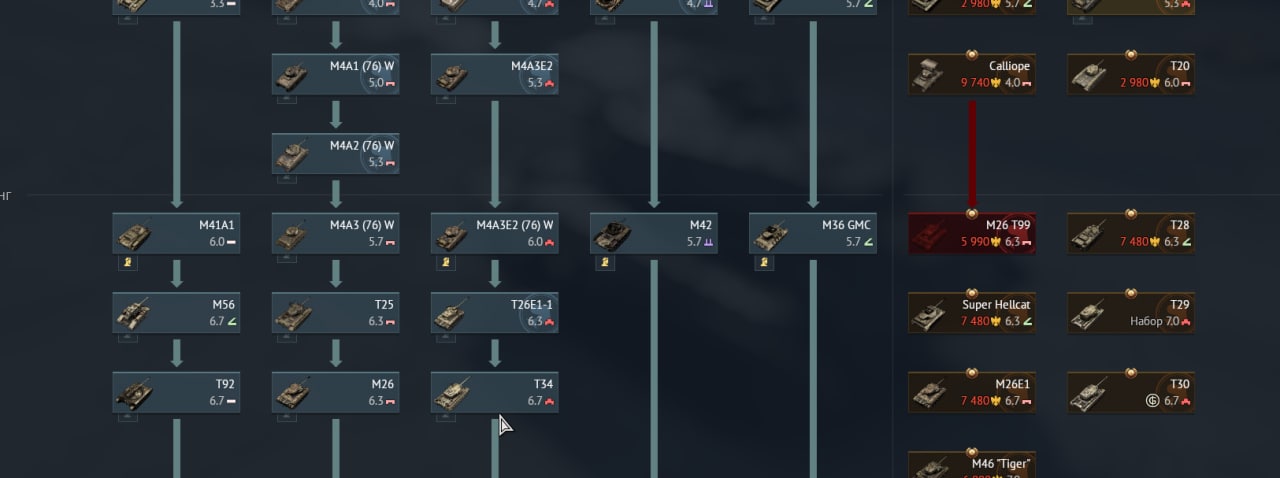Click the M4A3E2 (76) W card

[494, 233]
